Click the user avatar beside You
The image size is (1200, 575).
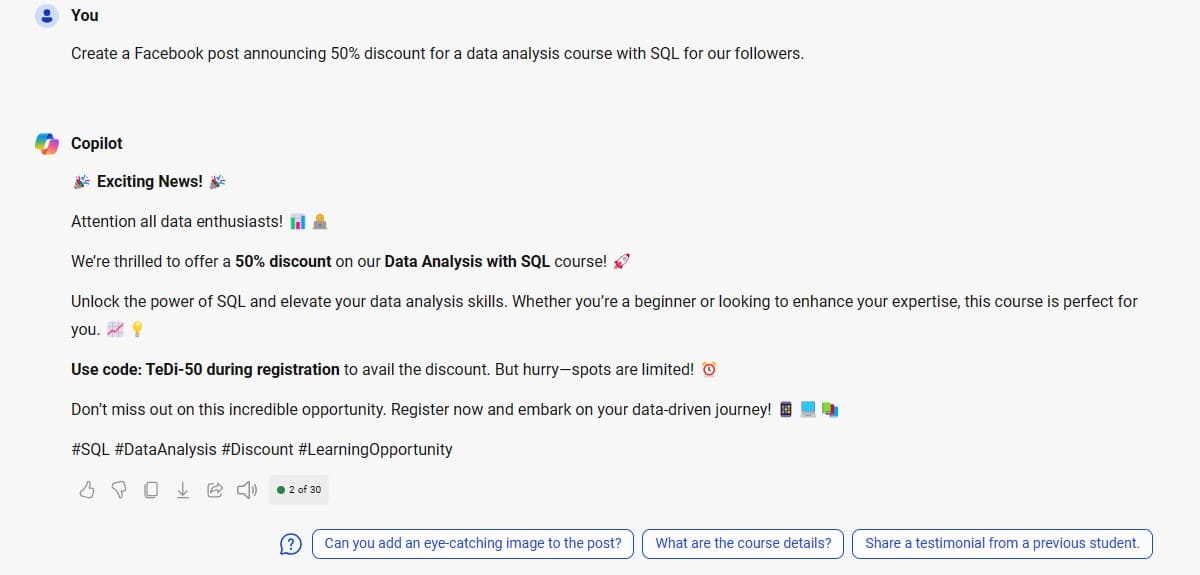[46, 16]
